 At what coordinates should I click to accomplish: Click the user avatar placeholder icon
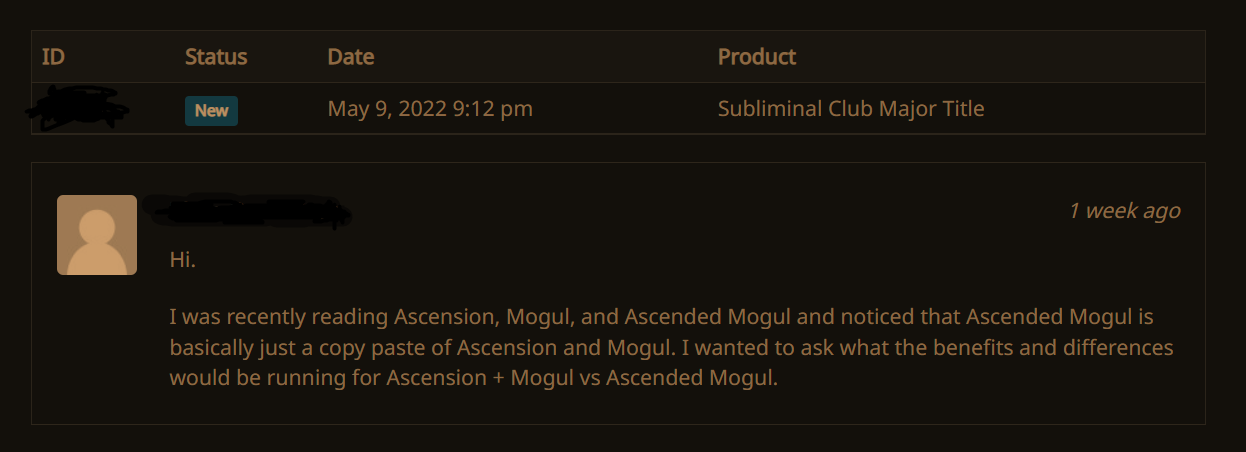click(97, 235)
